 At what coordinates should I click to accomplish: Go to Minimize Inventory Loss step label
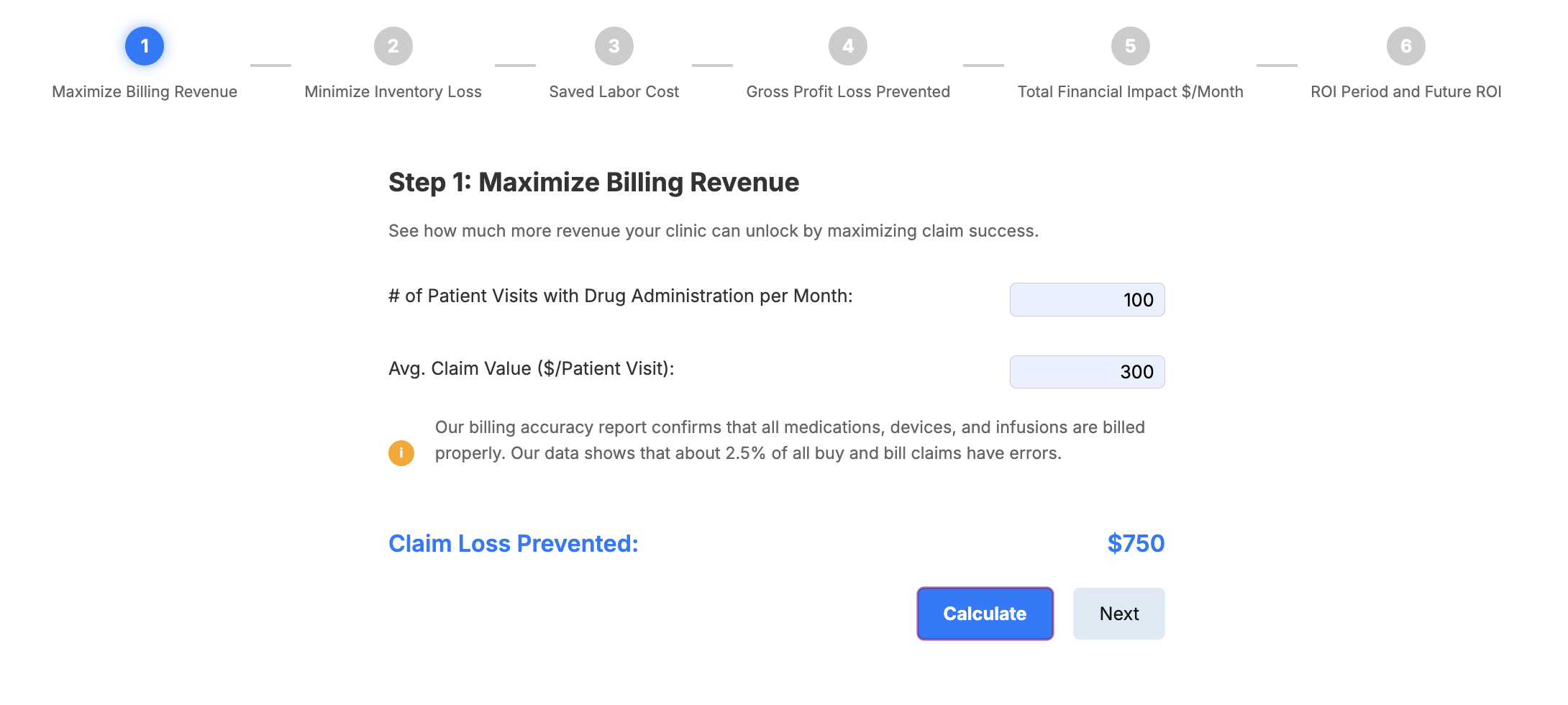pyautogui.click(x=393, y=92)
